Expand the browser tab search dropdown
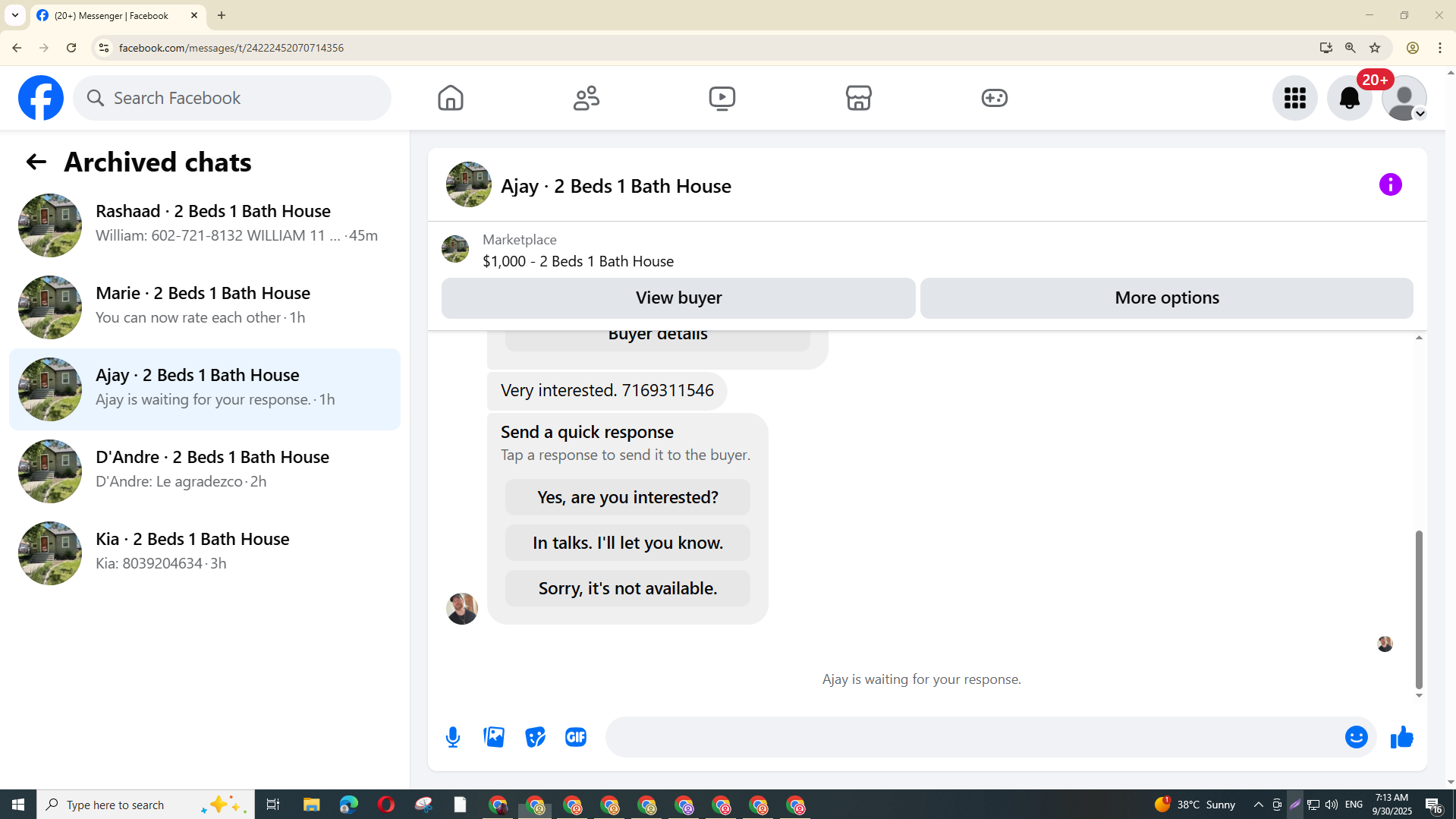The width and height of the screenshot is (1456, 819). click(x=14, y=15)
